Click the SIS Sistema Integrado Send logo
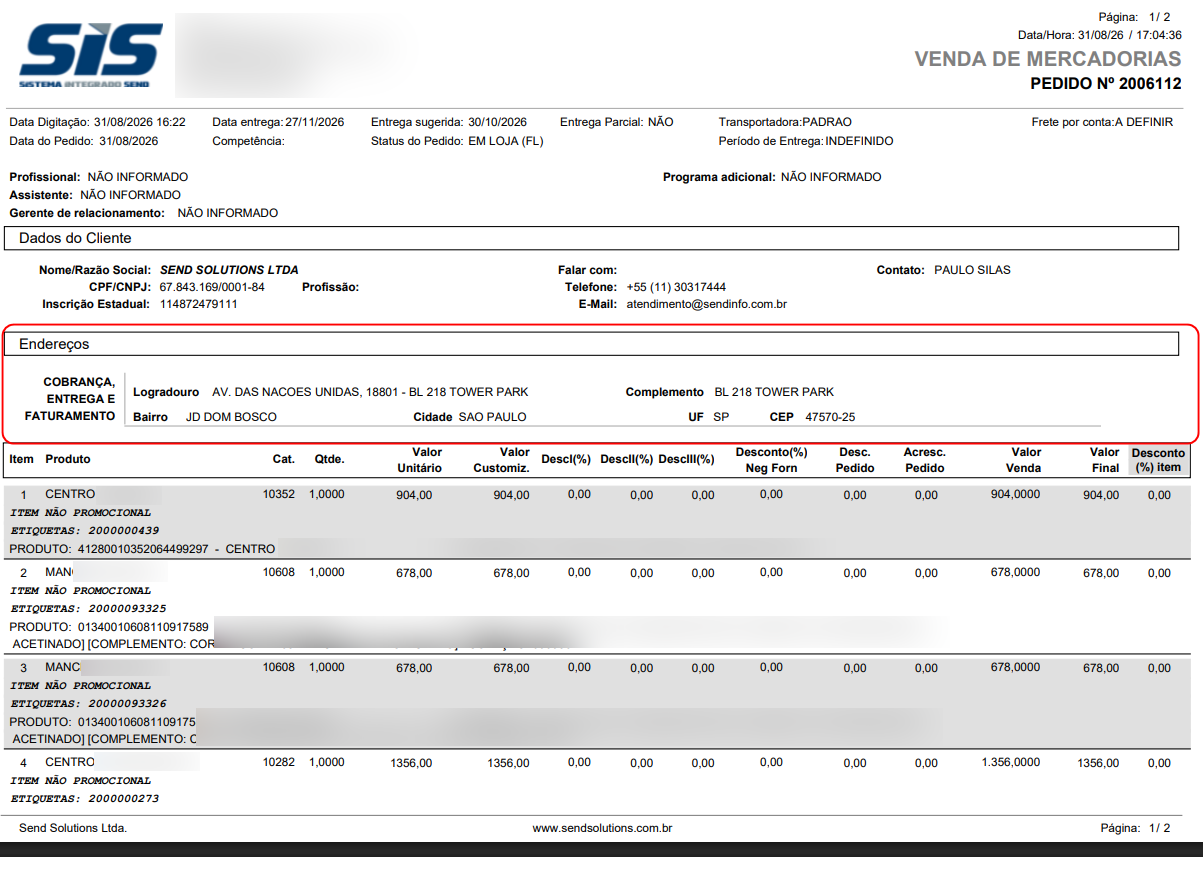 click(x=90, y=55)
